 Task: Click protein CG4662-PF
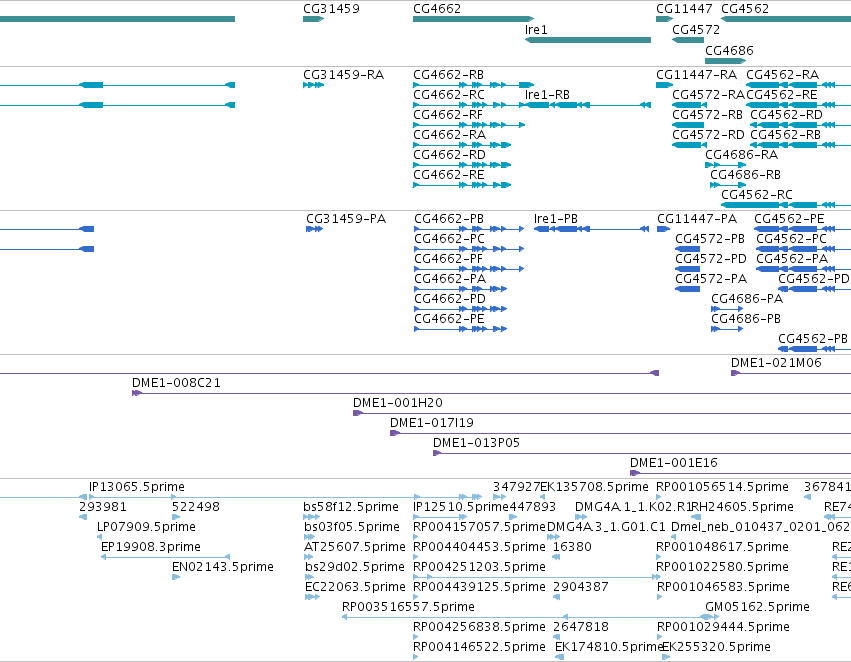click(469, 269)
